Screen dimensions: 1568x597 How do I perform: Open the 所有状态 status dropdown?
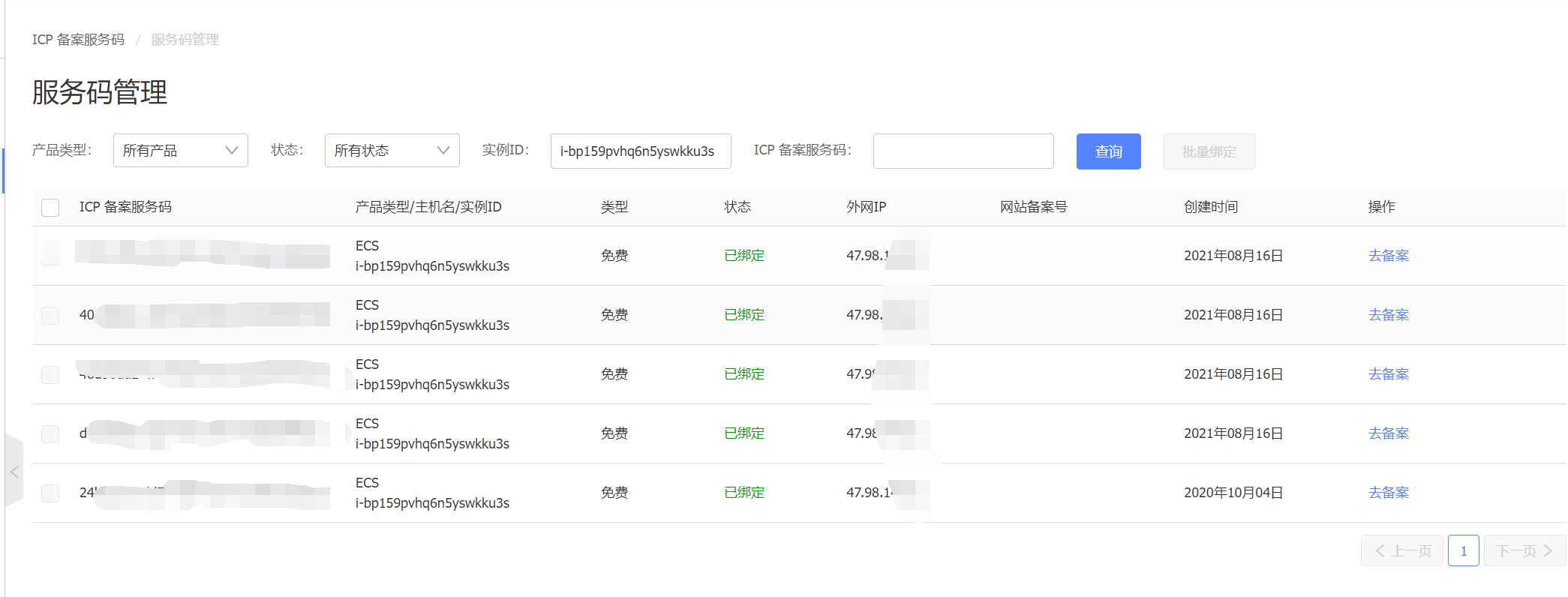coord(392,151)
